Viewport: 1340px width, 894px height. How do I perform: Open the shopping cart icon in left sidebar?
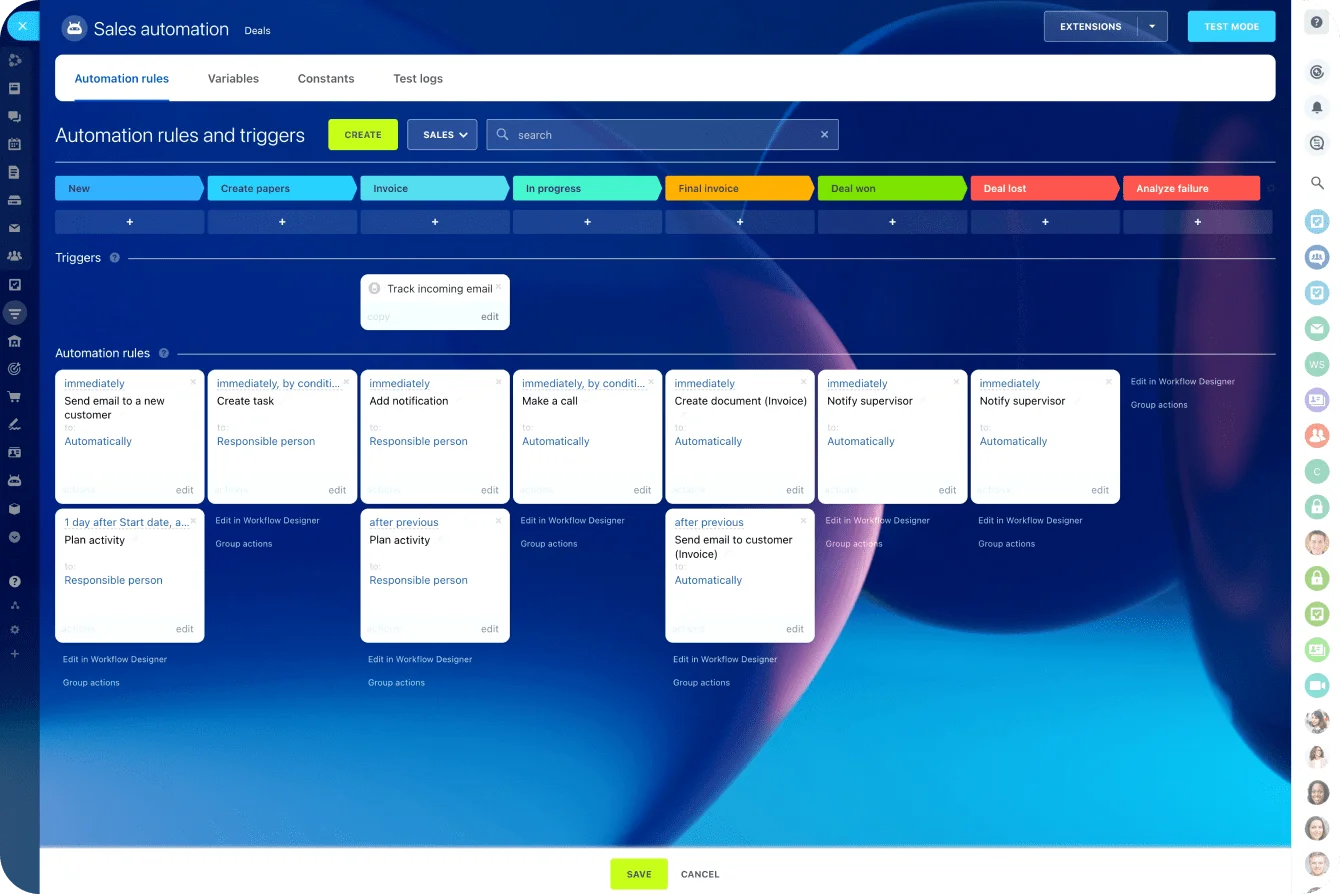pos(14,397)
